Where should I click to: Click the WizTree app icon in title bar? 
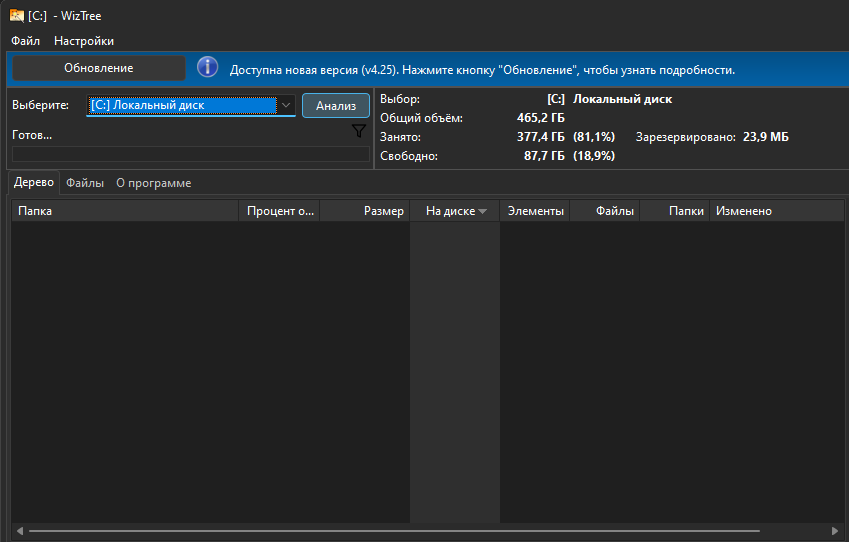pos(17,15)
